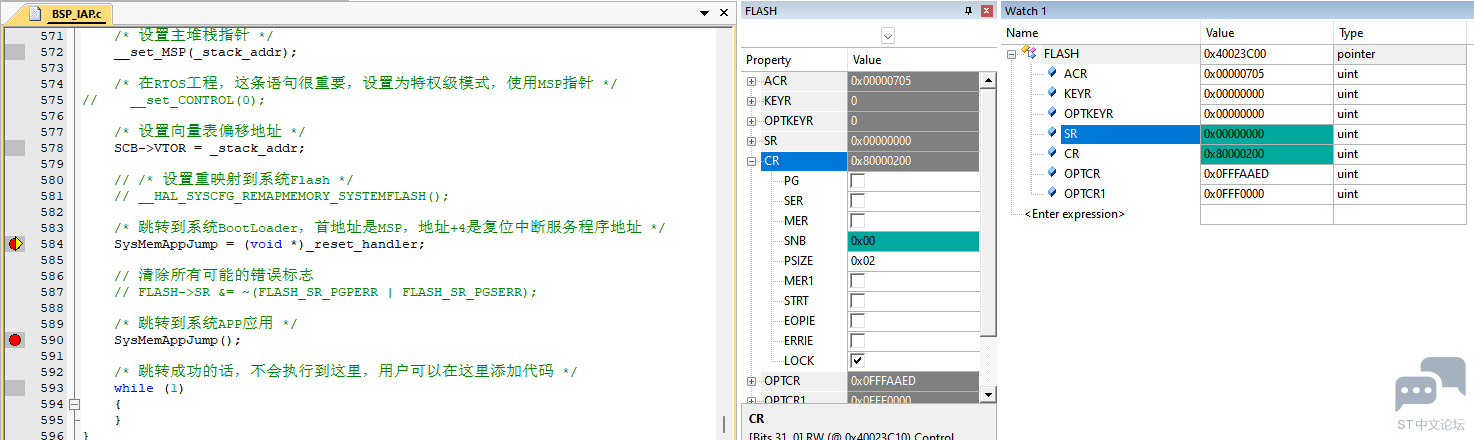Click the SR member icon in Watch 1
Viewport: 1474px width, 440px height.
click(1052, 133)
